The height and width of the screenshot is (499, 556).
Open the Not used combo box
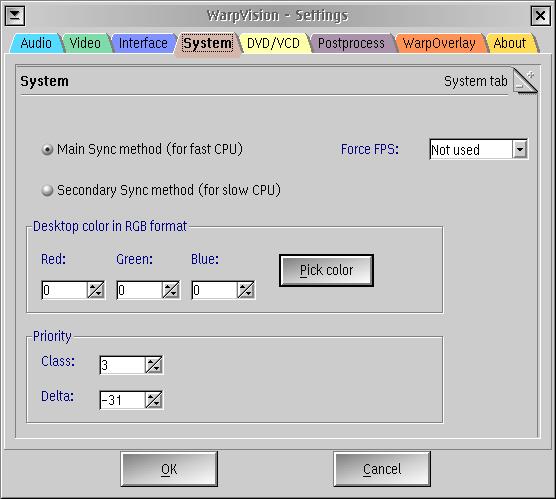(x=479, y=149)
